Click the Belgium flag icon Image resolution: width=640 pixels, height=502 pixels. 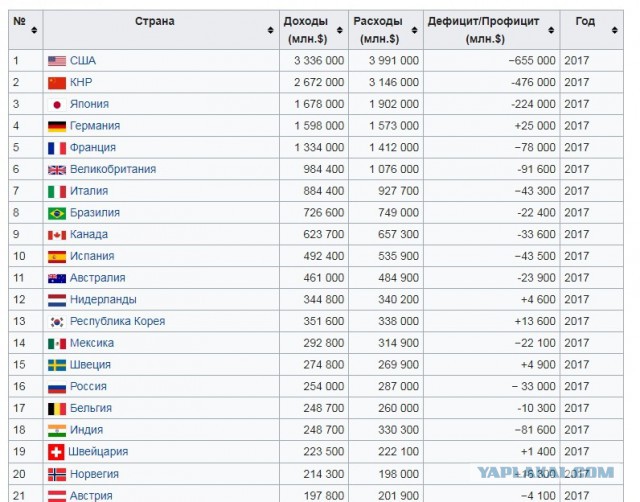pyautogui.click(x=57, y=409)
